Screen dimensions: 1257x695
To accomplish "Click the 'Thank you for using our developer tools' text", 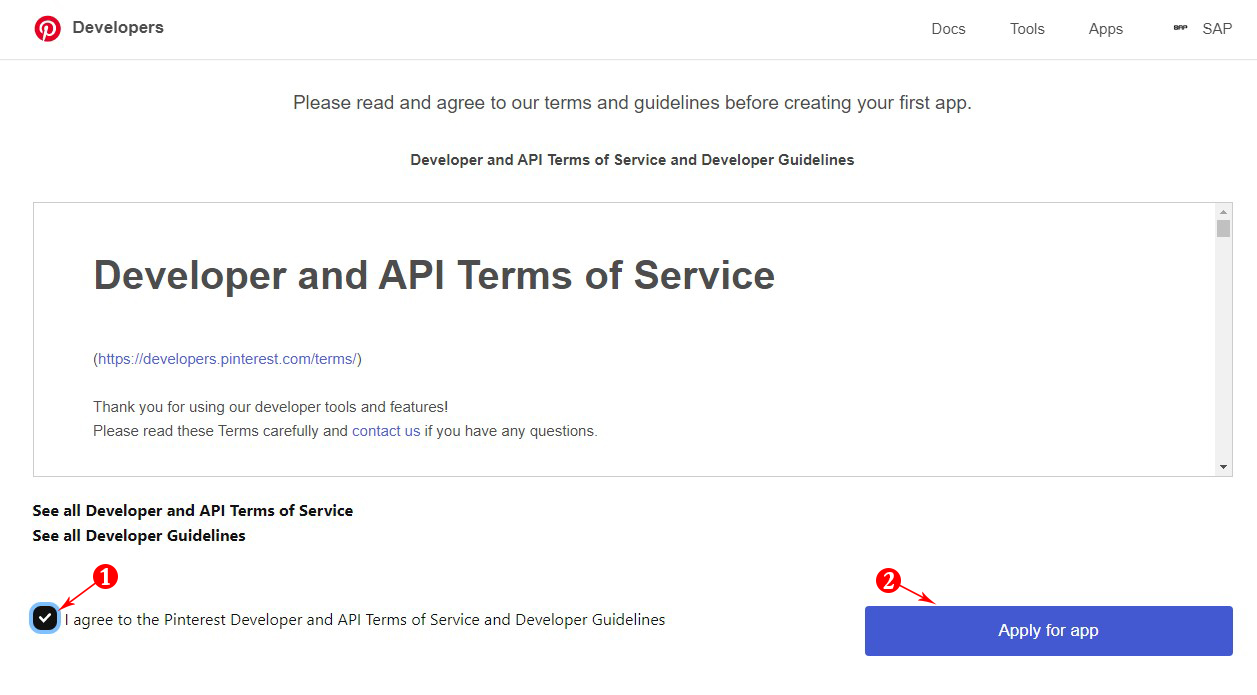I will (271, 407).
